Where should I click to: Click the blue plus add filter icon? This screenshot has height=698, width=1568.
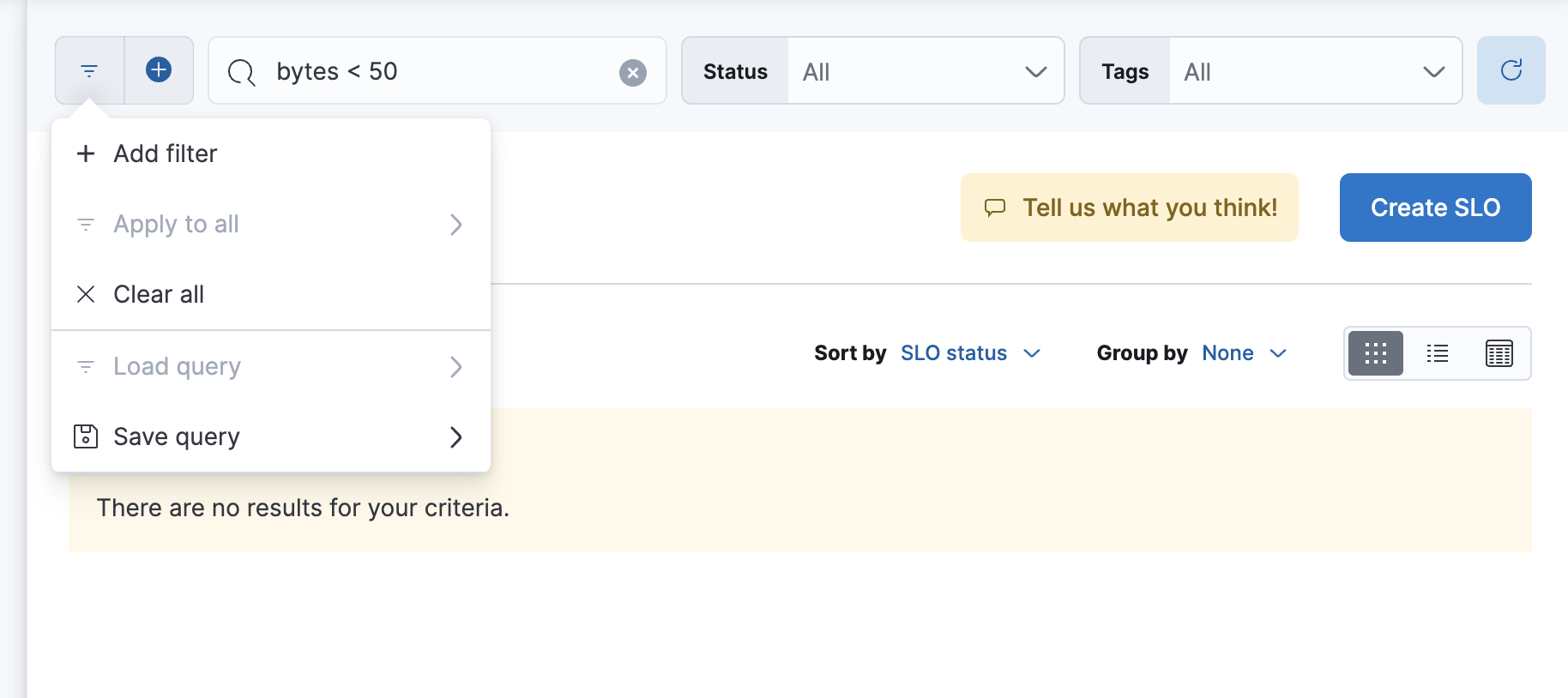pyautogui.click(x=159, y=70)
